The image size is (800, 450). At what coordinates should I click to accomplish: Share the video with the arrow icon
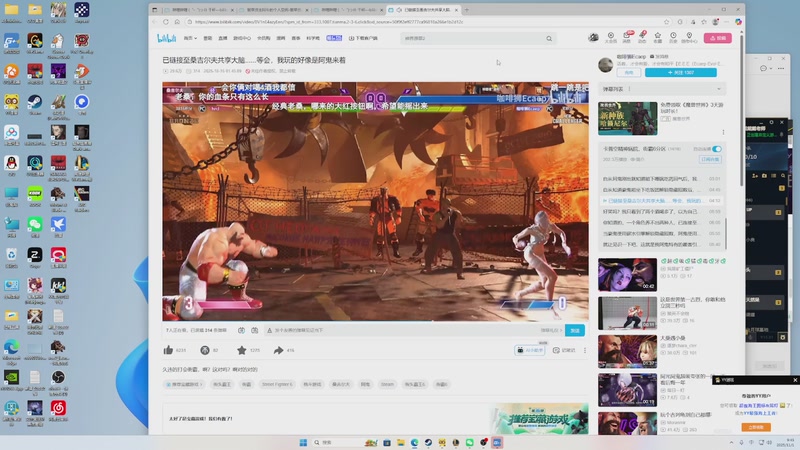point(278,350)
